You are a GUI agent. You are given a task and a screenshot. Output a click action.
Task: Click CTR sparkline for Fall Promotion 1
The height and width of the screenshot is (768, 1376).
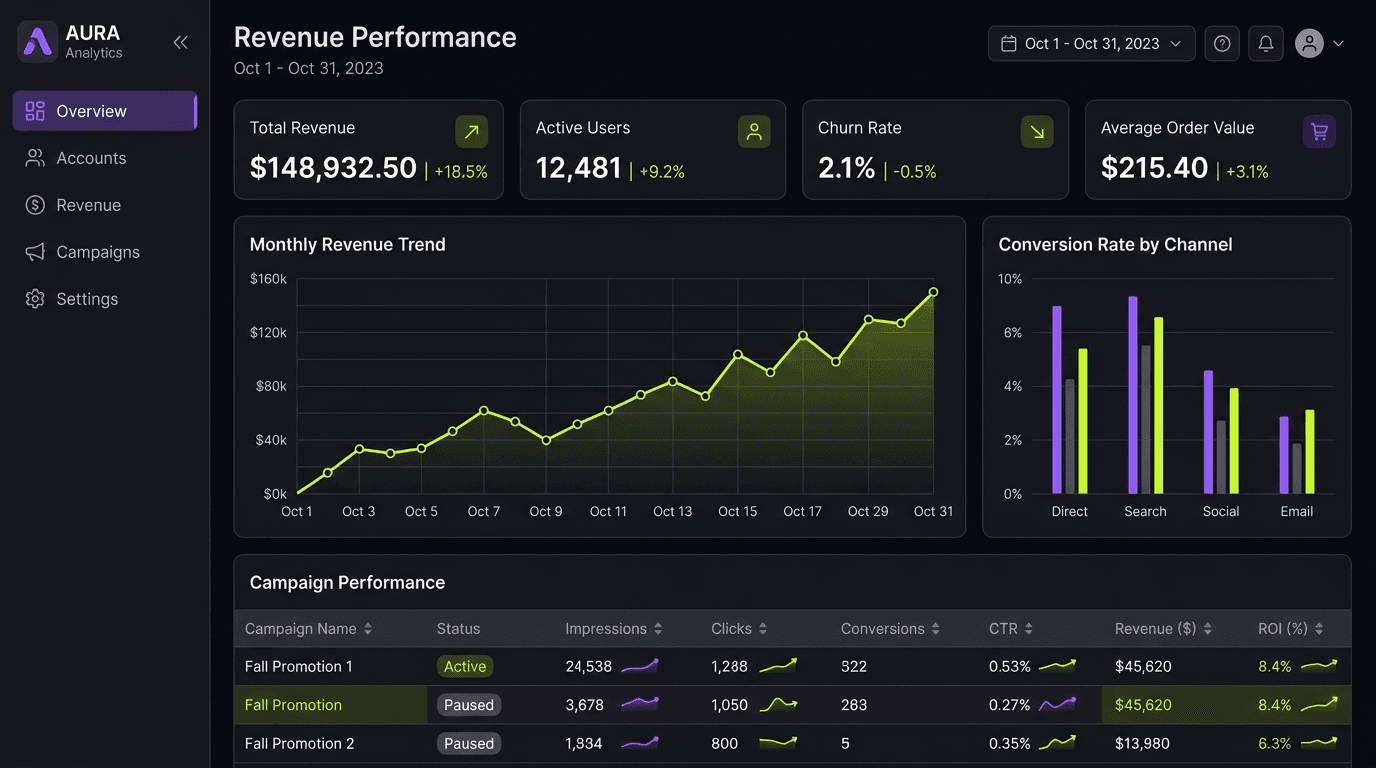1057,665
